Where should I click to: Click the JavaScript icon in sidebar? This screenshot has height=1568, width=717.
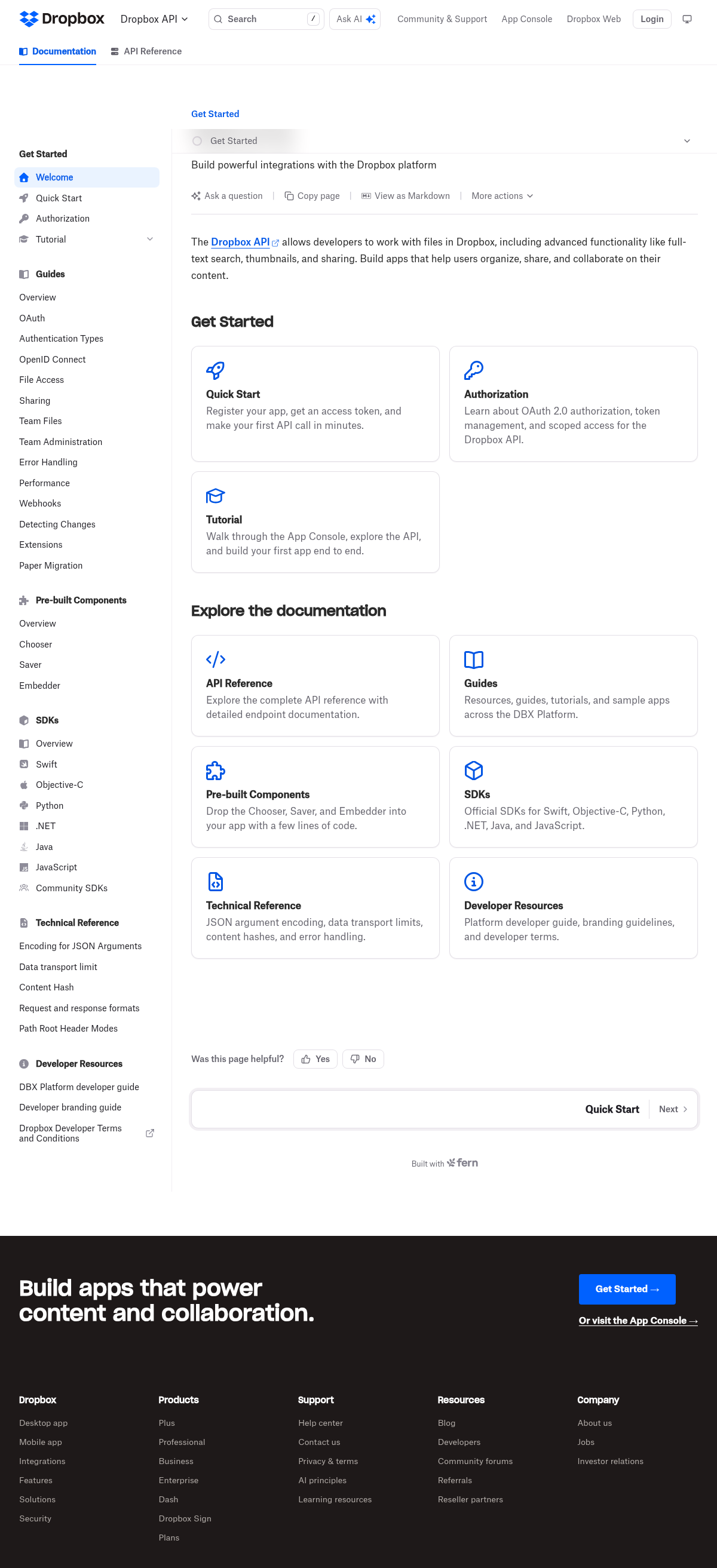click(x=24, y=867)
